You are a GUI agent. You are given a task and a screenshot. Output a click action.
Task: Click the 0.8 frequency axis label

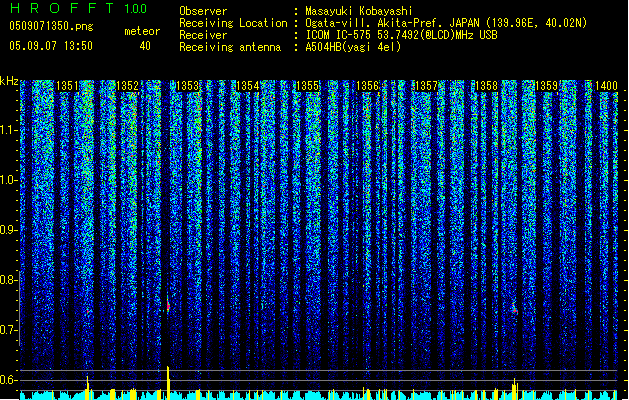point(9,280)
